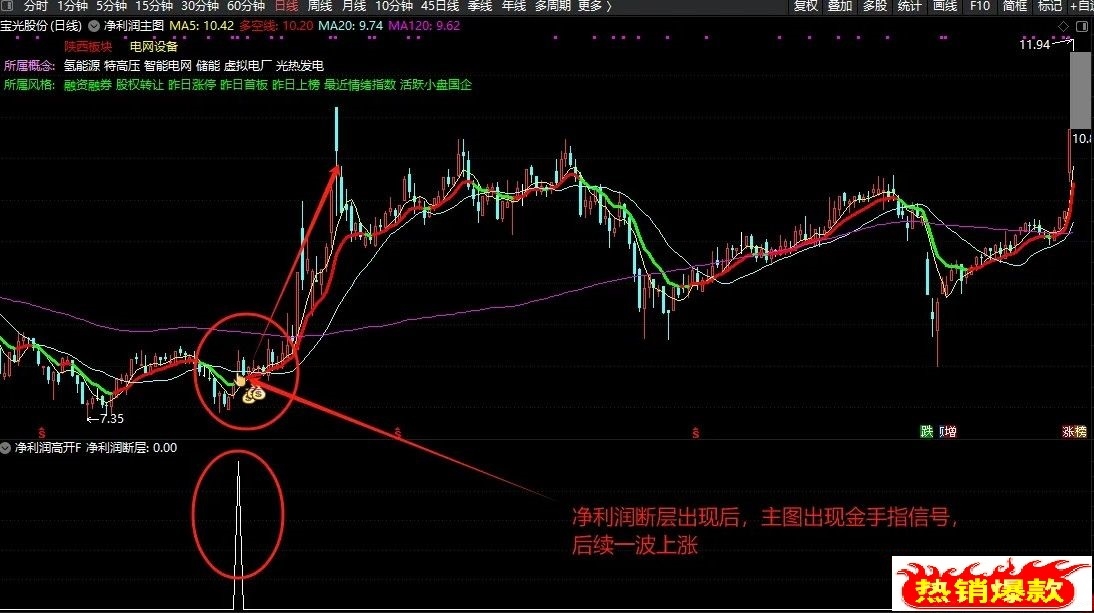The width and height of the screenshot is (1094, 613).
Task: Toggle the side panel layout icon
Action: click(x=1081, y=27)
